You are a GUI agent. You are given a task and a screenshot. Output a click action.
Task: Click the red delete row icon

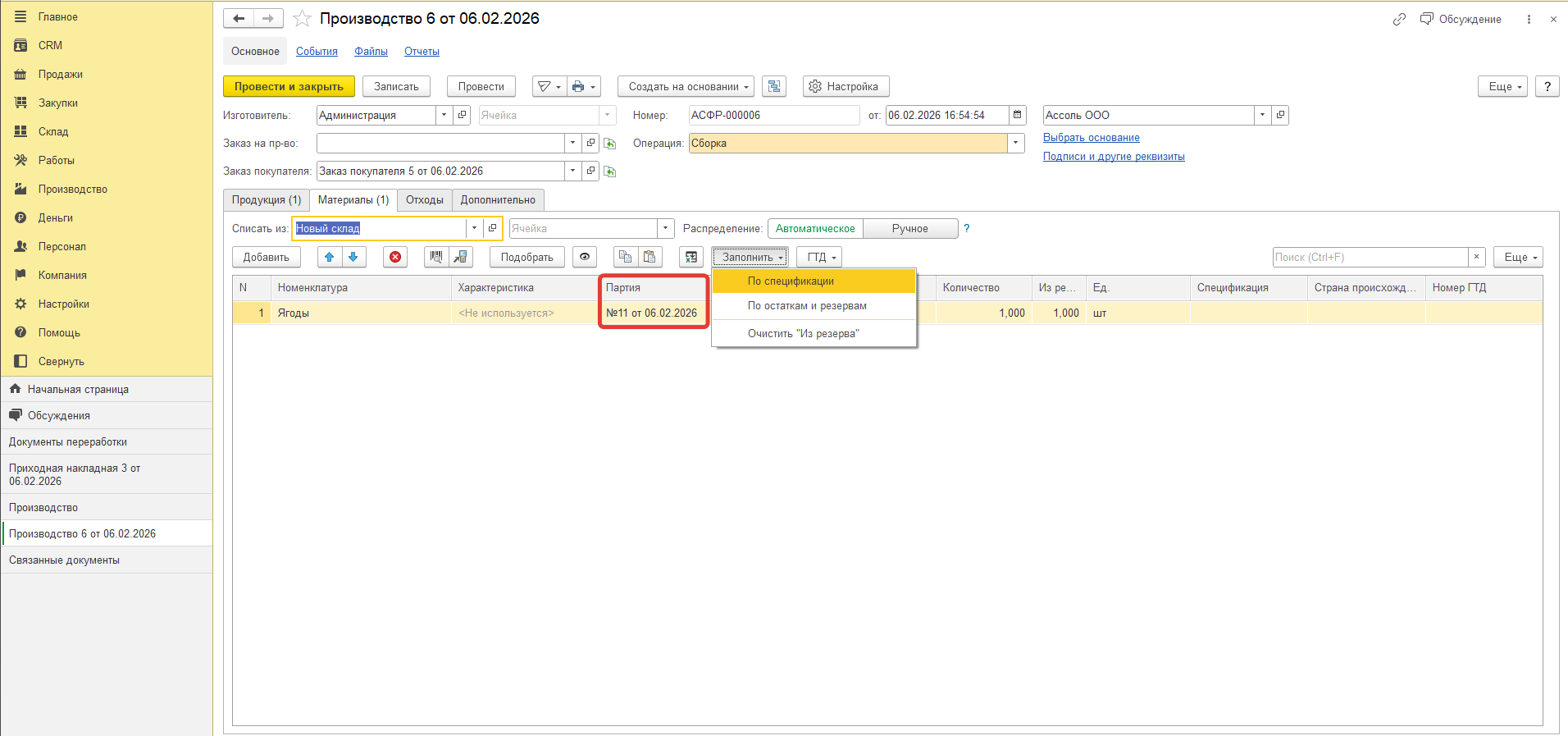[x=395, y=257]
